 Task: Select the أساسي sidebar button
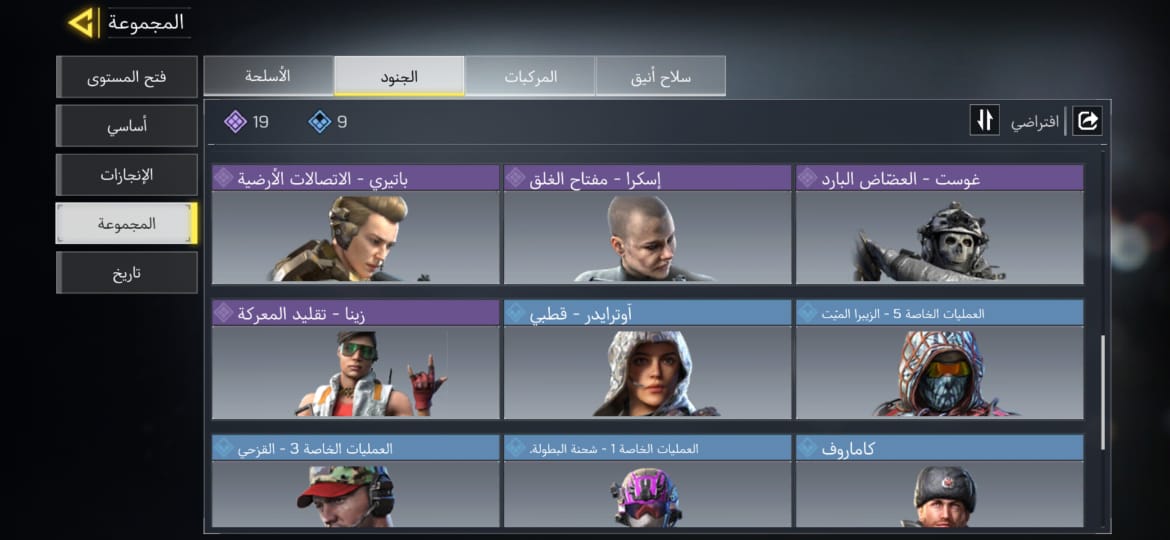(x=127, y=126)
